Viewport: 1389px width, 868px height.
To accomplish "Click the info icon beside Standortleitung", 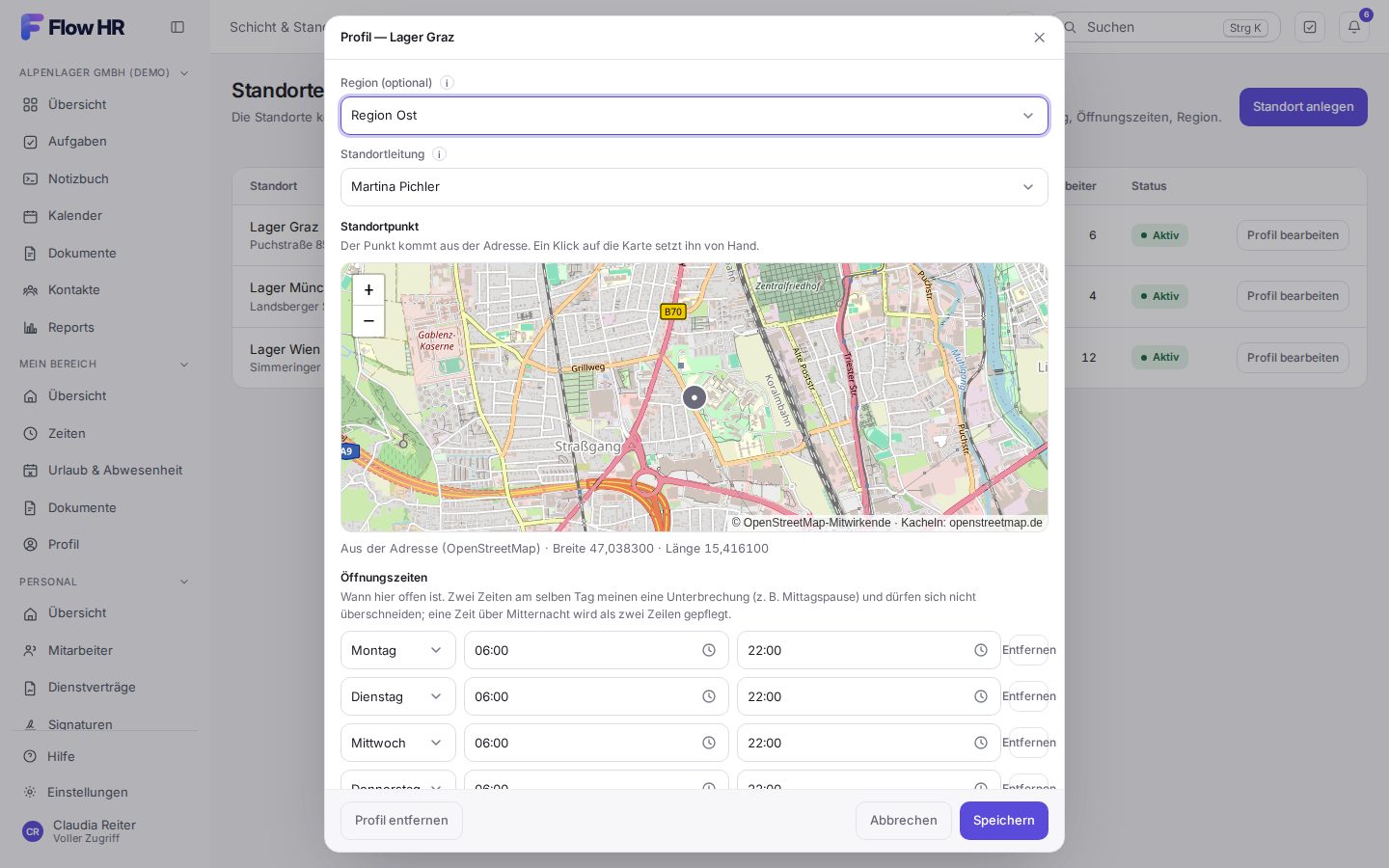I will 439,154.
